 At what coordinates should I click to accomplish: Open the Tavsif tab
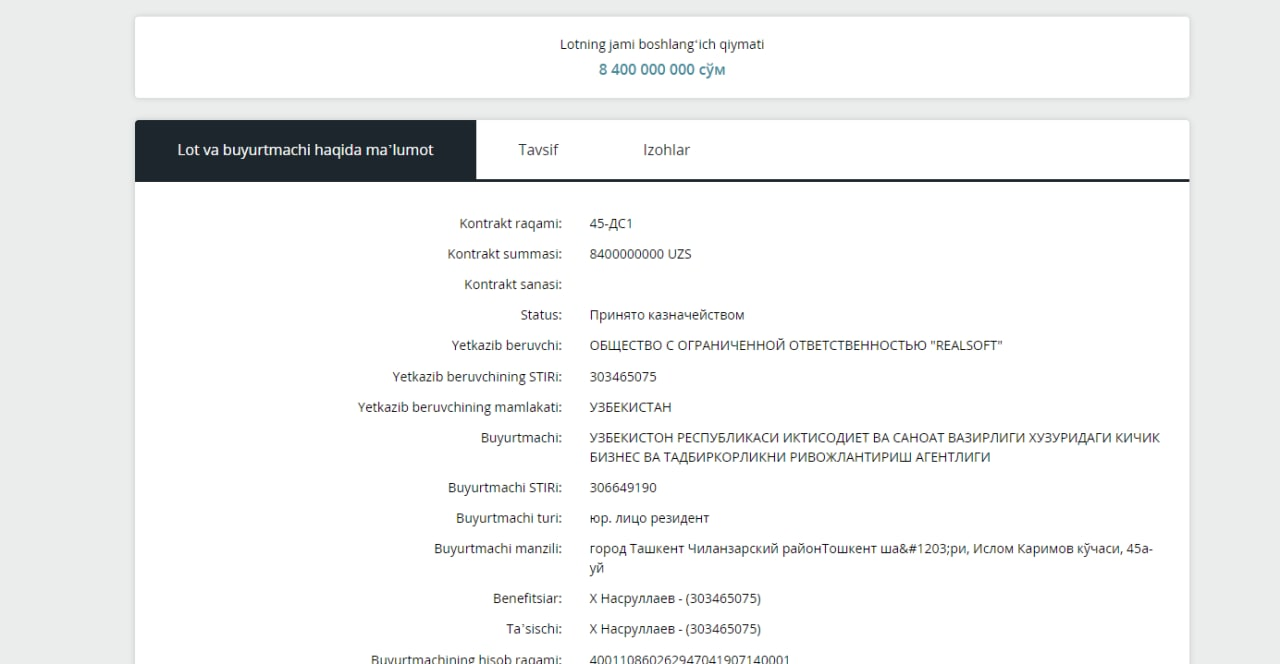pyautogui.click(x=537, y=150)
